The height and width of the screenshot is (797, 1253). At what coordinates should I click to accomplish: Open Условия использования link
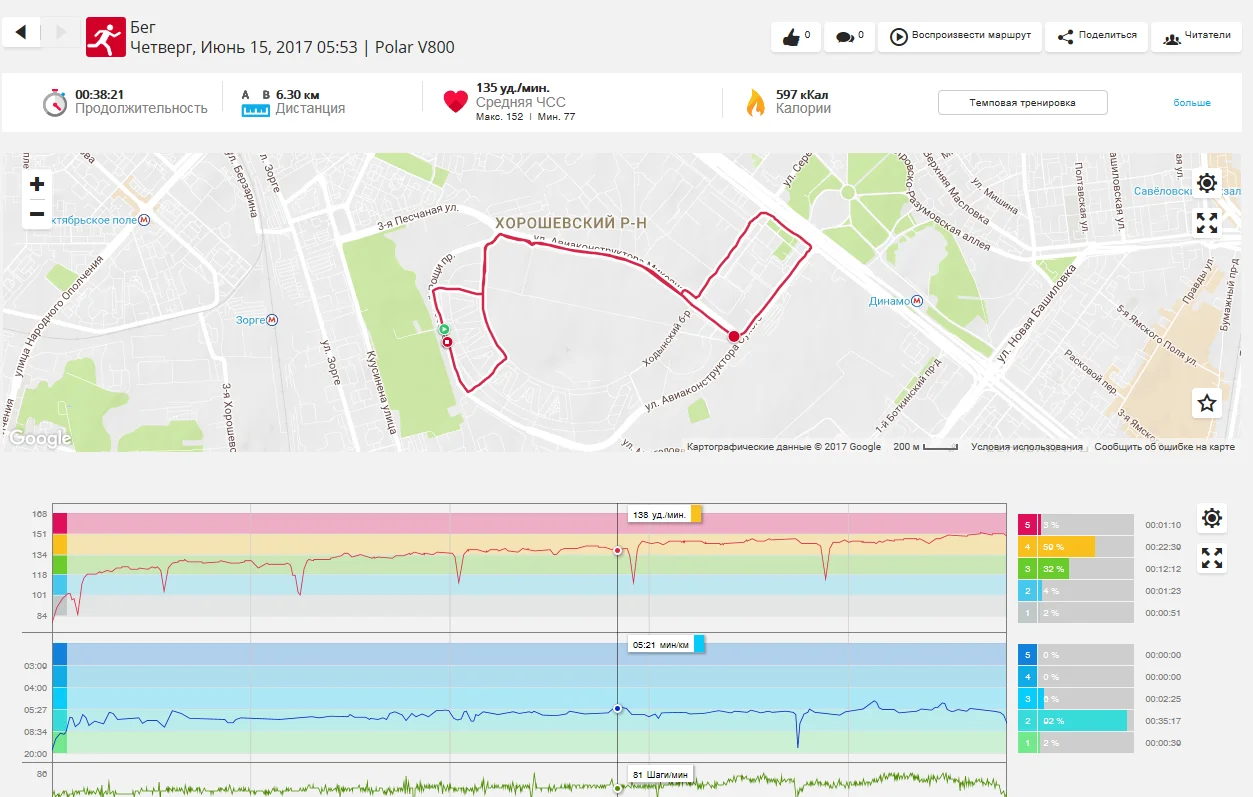tap(1026, 447)
